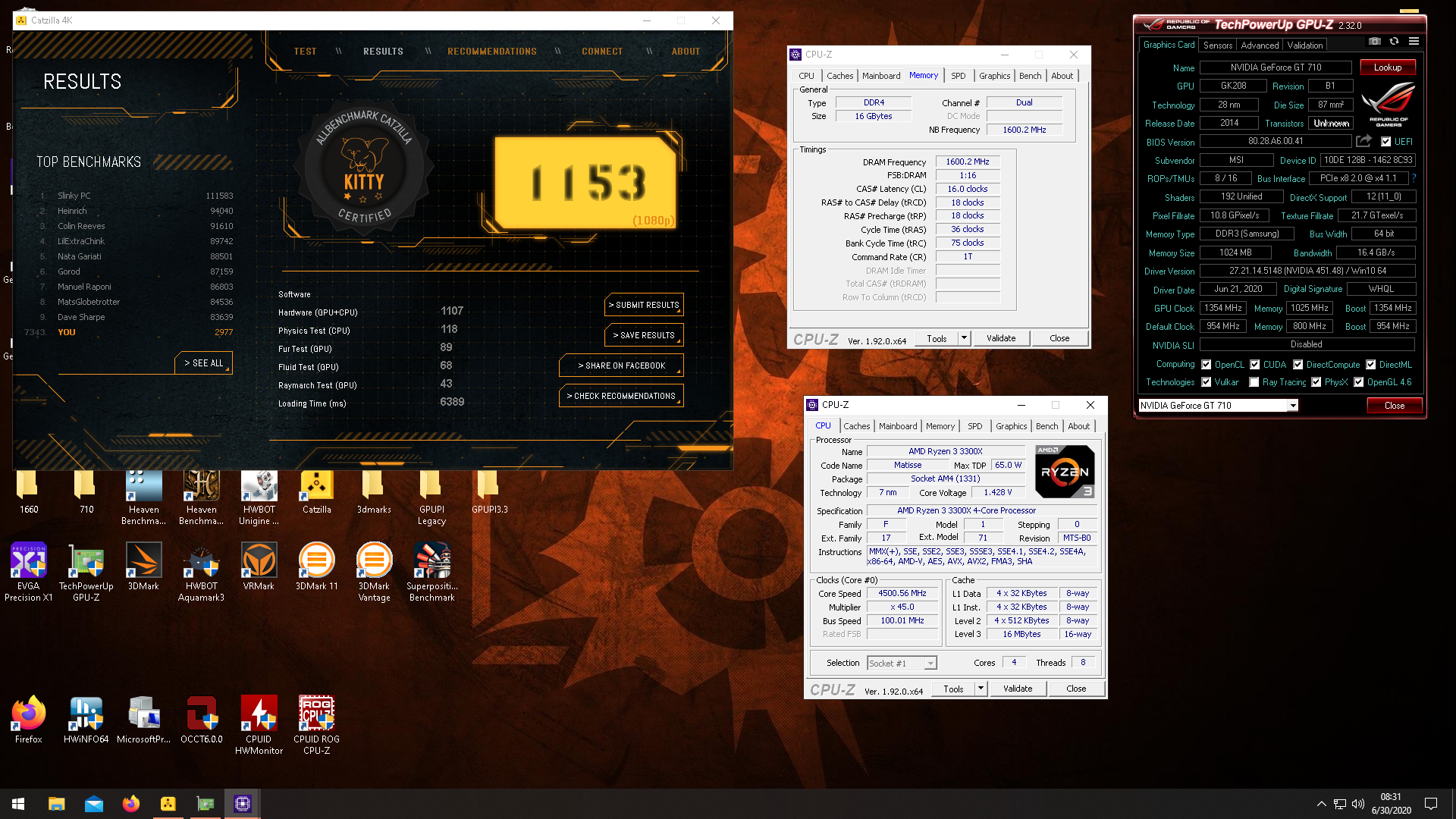The image size is (1456, 819).
Task: Click the BIOS share/export icon in GPU-Z
Action: pyautogui.click(x=1363, y=141)
